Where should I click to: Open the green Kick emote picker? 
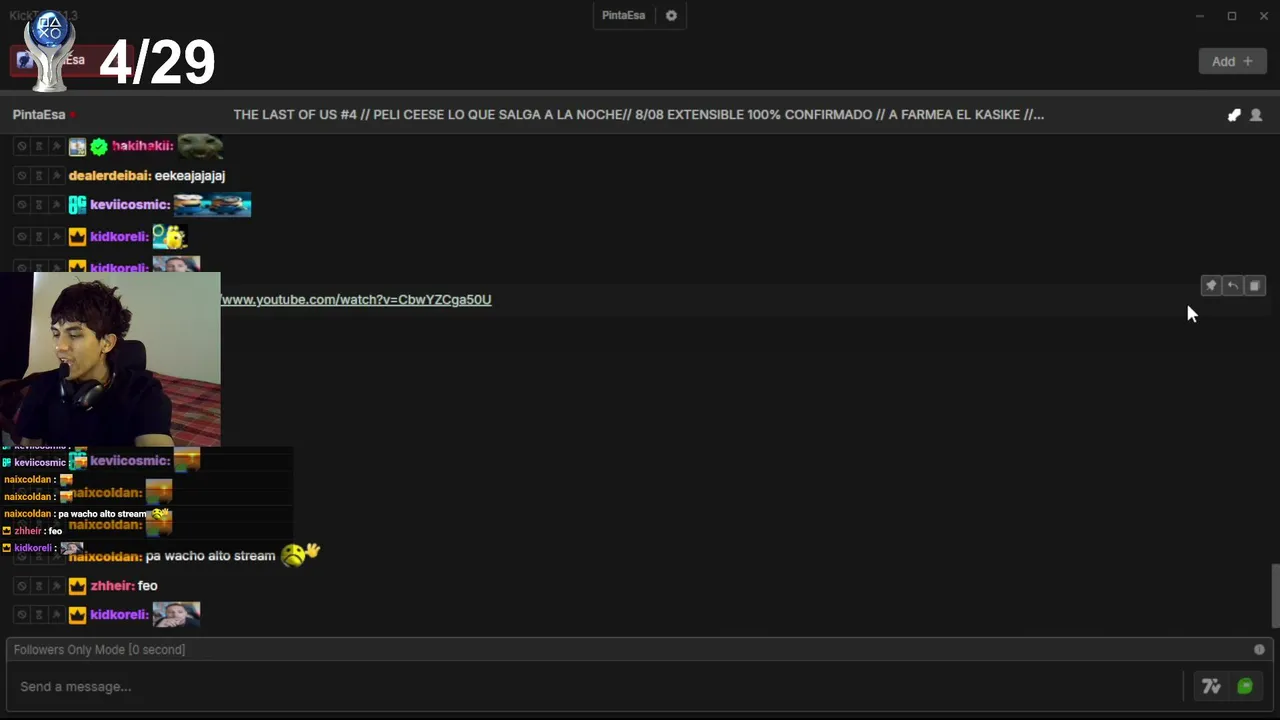[1245, 686]
